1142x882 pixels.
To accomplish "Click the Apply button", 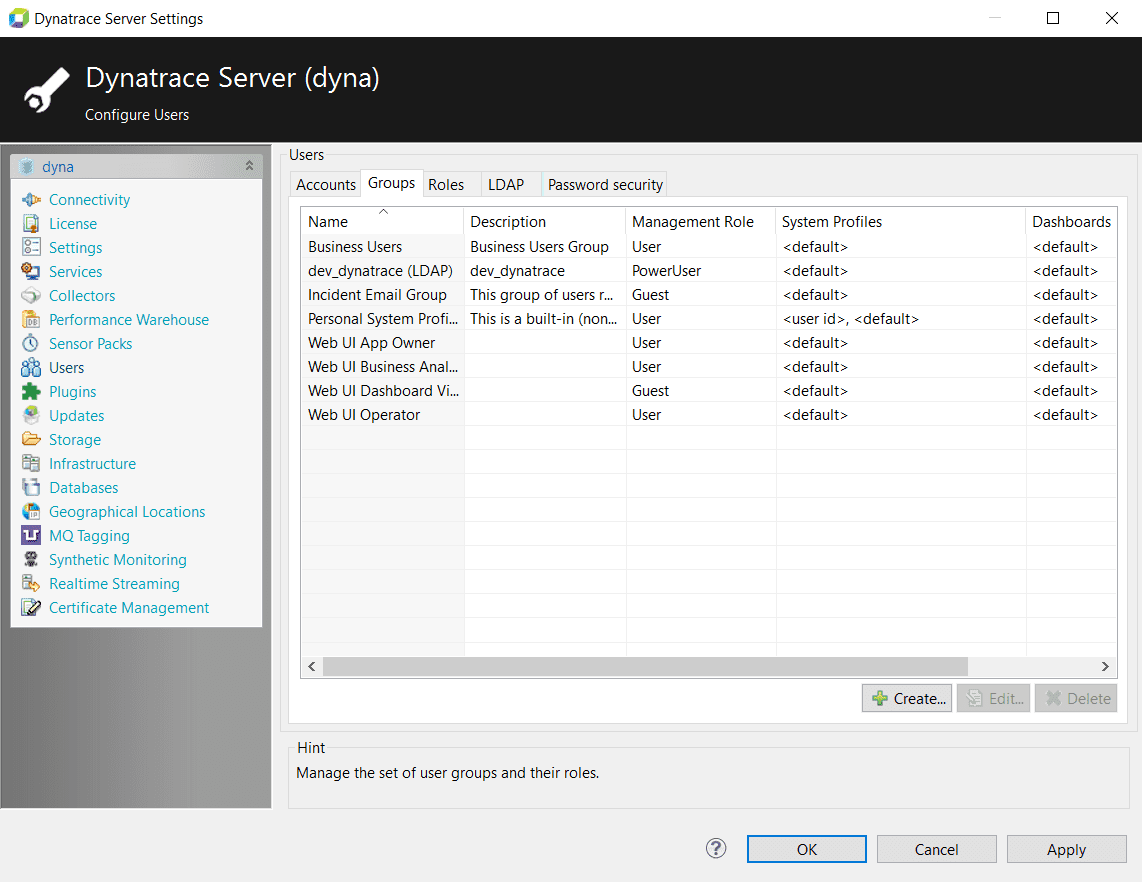I will tap(1066, 849).
